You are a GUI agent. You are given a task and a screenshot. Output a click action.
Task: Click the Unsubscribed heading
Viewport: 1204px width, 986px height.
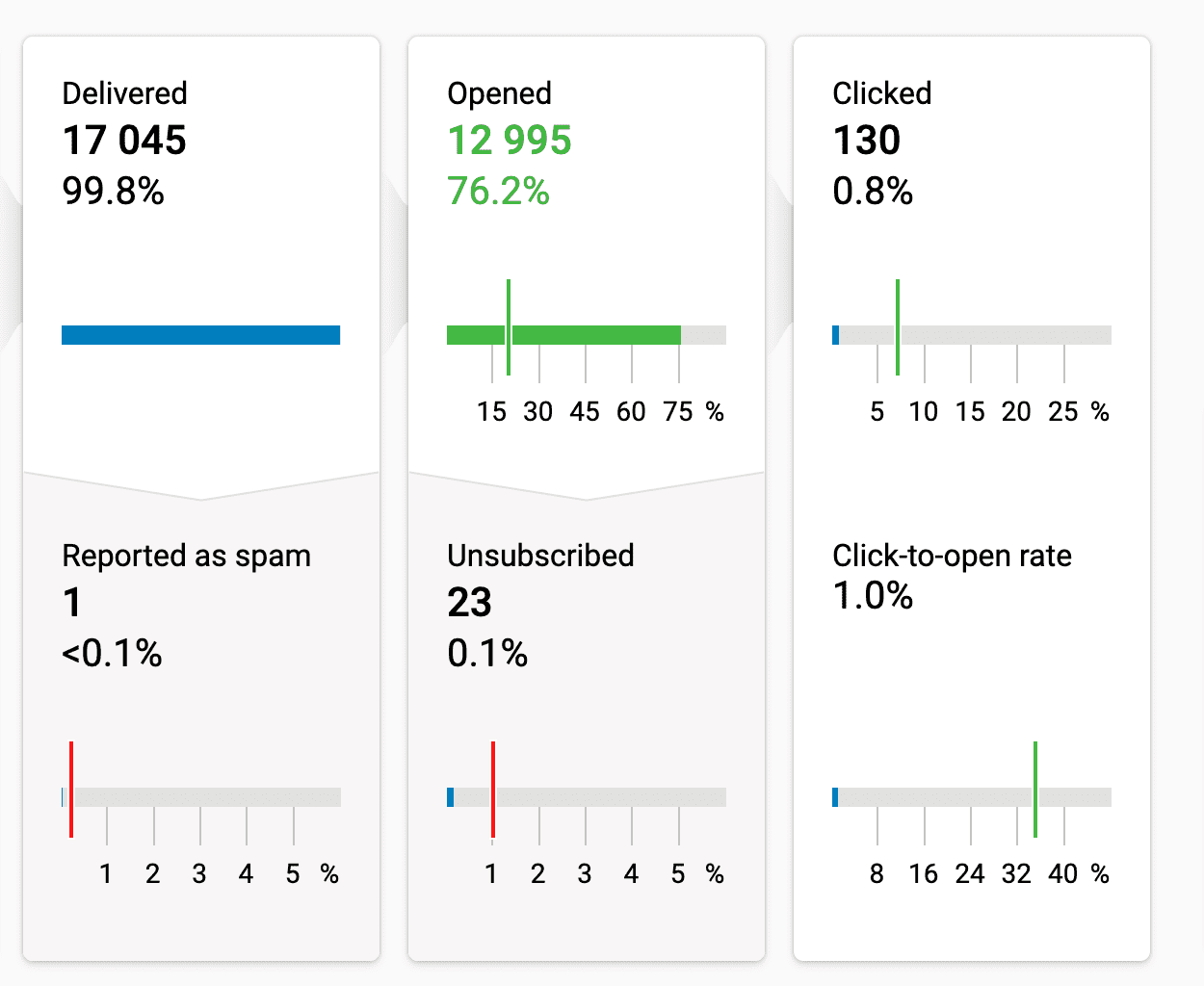tap(540, 556)
